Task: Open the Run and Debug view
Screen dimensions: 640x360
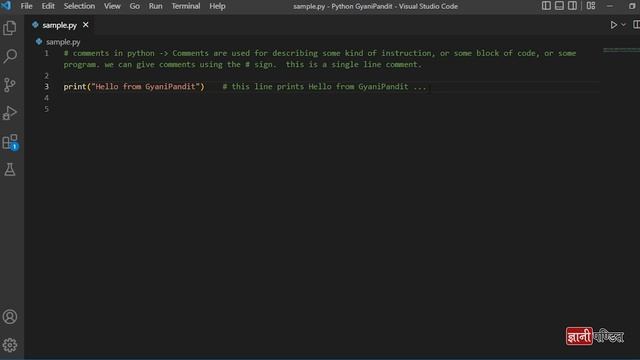Action: [x=10, y=113]
